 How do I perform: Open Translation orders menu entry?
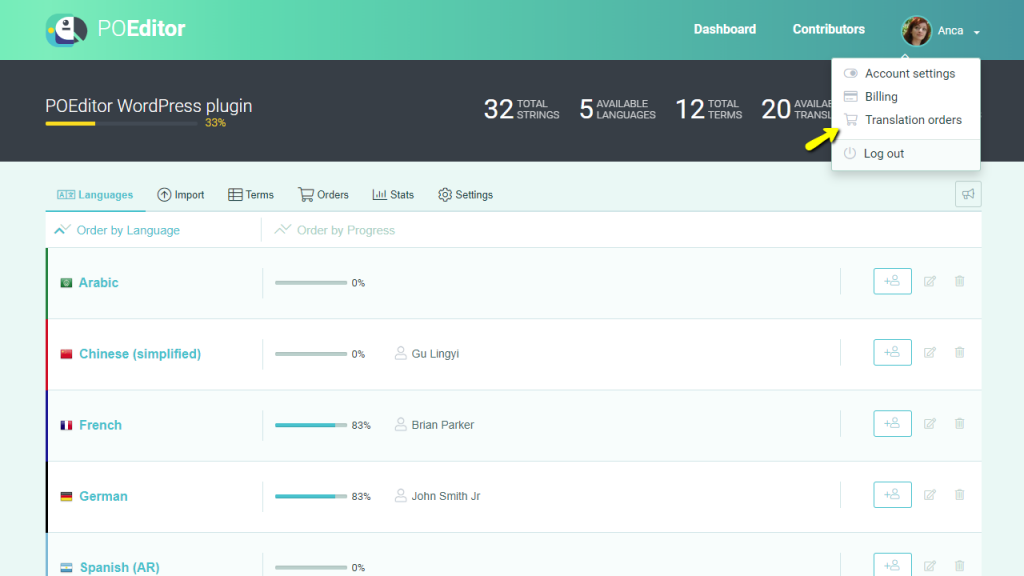point(913,120)
